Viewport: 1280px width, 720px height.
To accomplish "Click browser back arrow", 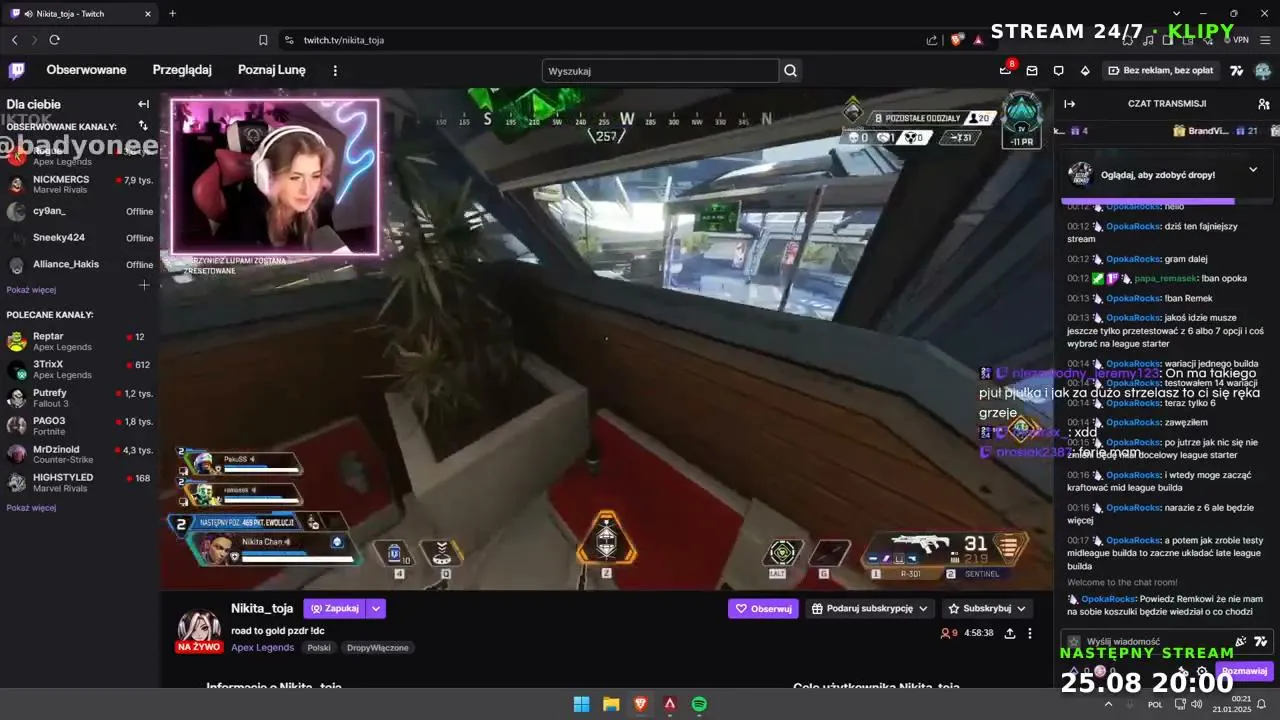I will (14, 40).
